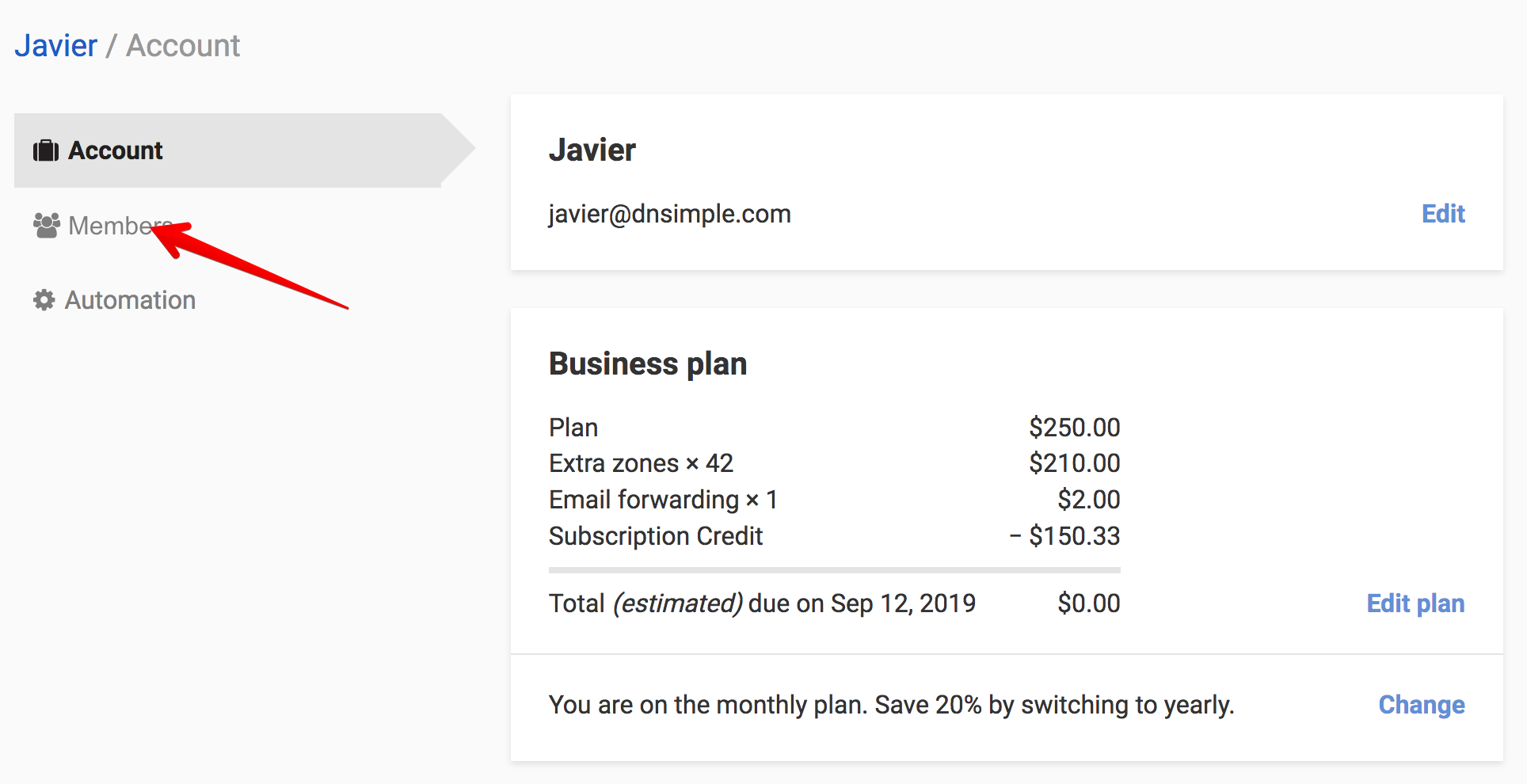This screenshot has height=784, width=1527.
Task: Click the estimated total $0.00 amount
Action: coord(1088,603)
